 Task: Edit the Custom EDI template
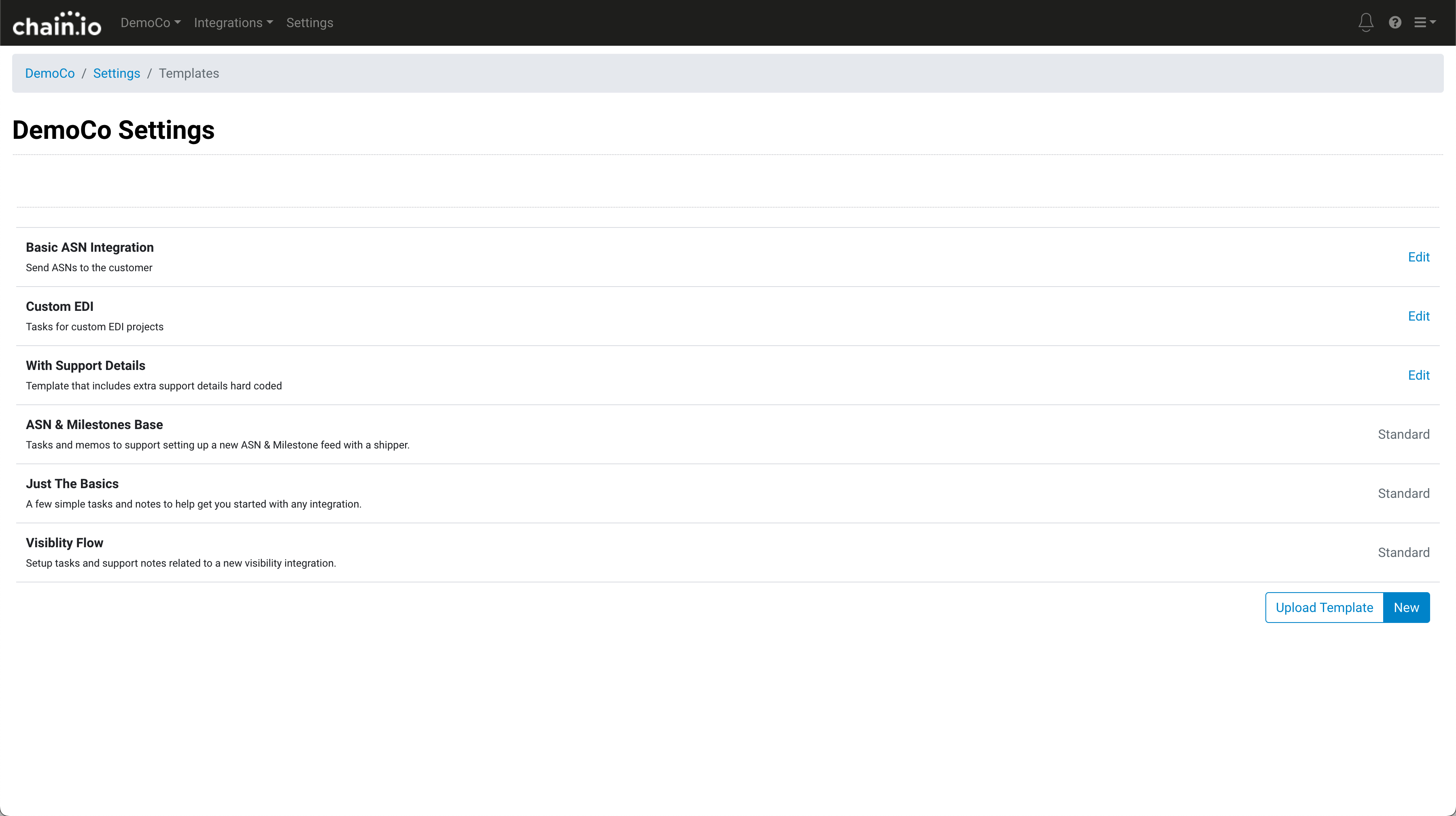pyautogui.click(x=1418, y=316)
